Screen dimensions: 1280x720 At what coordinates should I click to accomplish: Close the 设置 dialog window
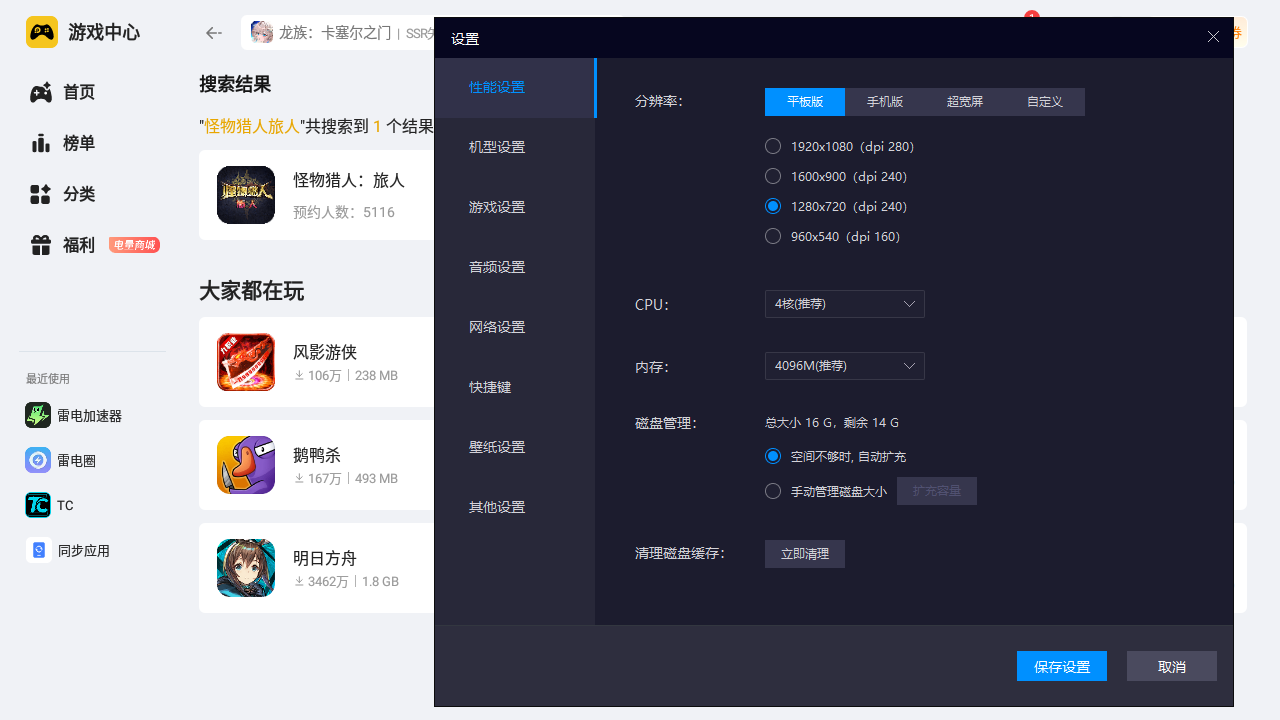click(x=1213, y=36)
